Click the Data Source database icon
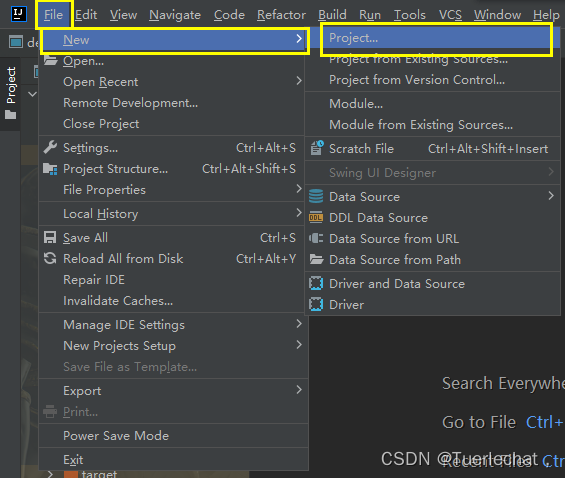The height and width of the screenshot is (478, 565). (x=316, y=197)
